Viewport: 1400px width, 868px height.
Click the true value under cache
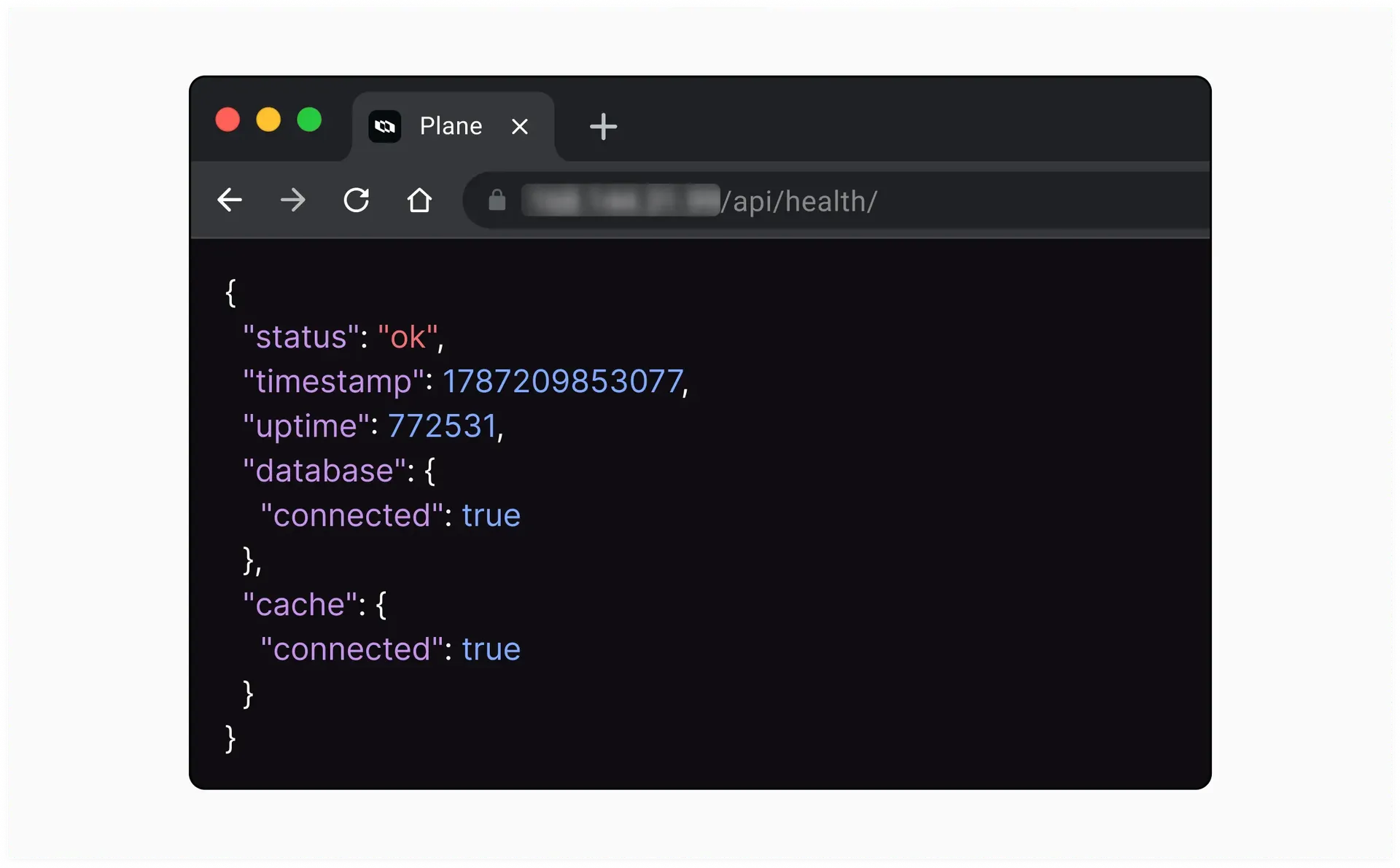[491, 649]
